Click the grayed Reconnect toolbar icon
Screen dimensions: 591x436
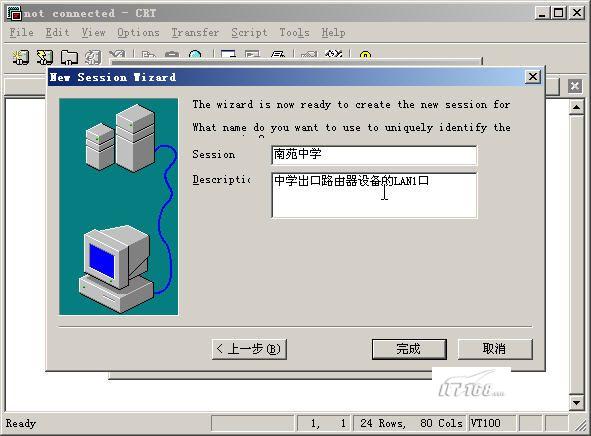pyautogui.click(x=93, y=57)
